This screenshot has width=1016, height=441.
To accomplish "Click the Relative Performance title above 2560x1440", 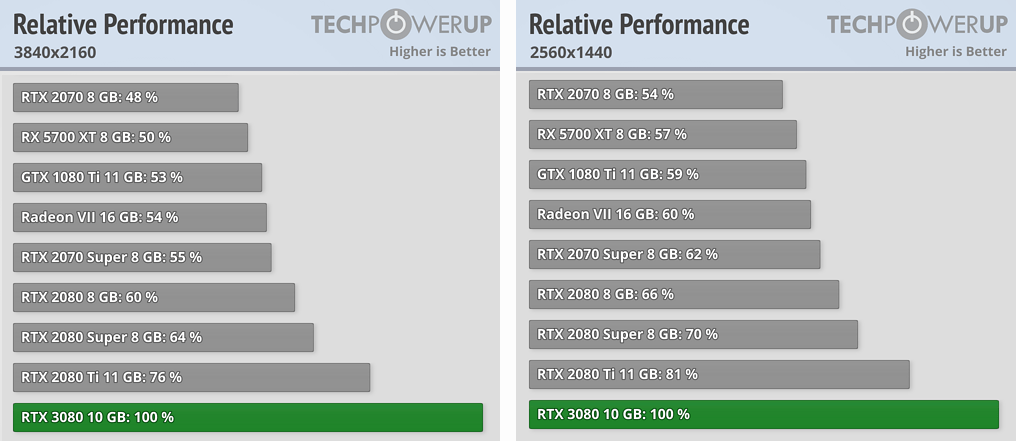I will click(639, 24).
